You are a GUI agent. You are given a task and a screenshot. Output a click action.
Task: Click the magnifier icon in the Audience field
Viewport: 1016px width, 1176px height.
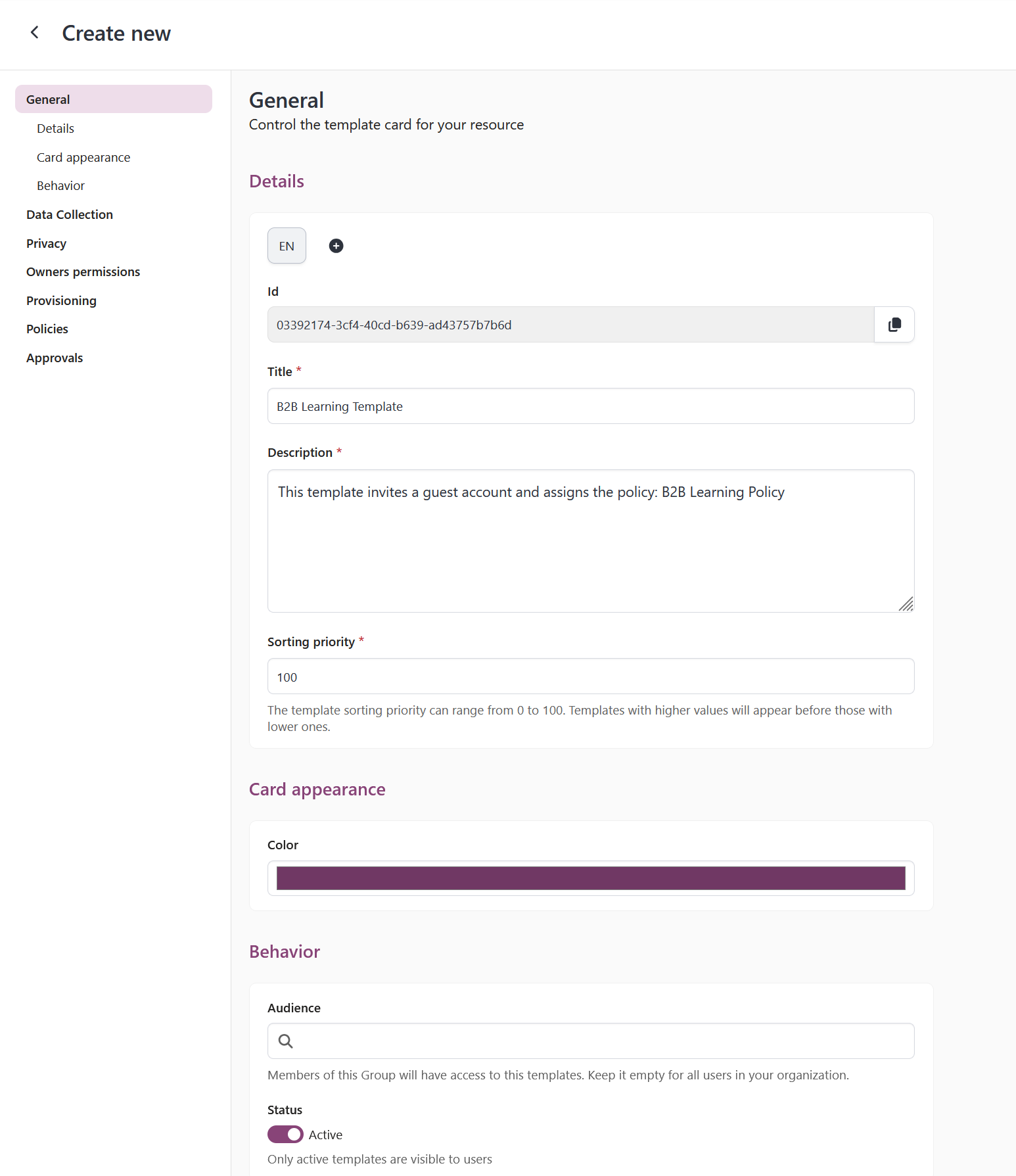pos(285,1041)
